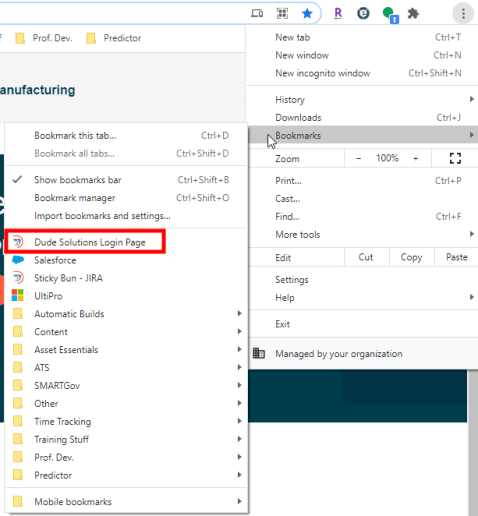The image size is (478, 516).
Task: Expand the Time Tracking folder arrow
Action: [239, 421]
